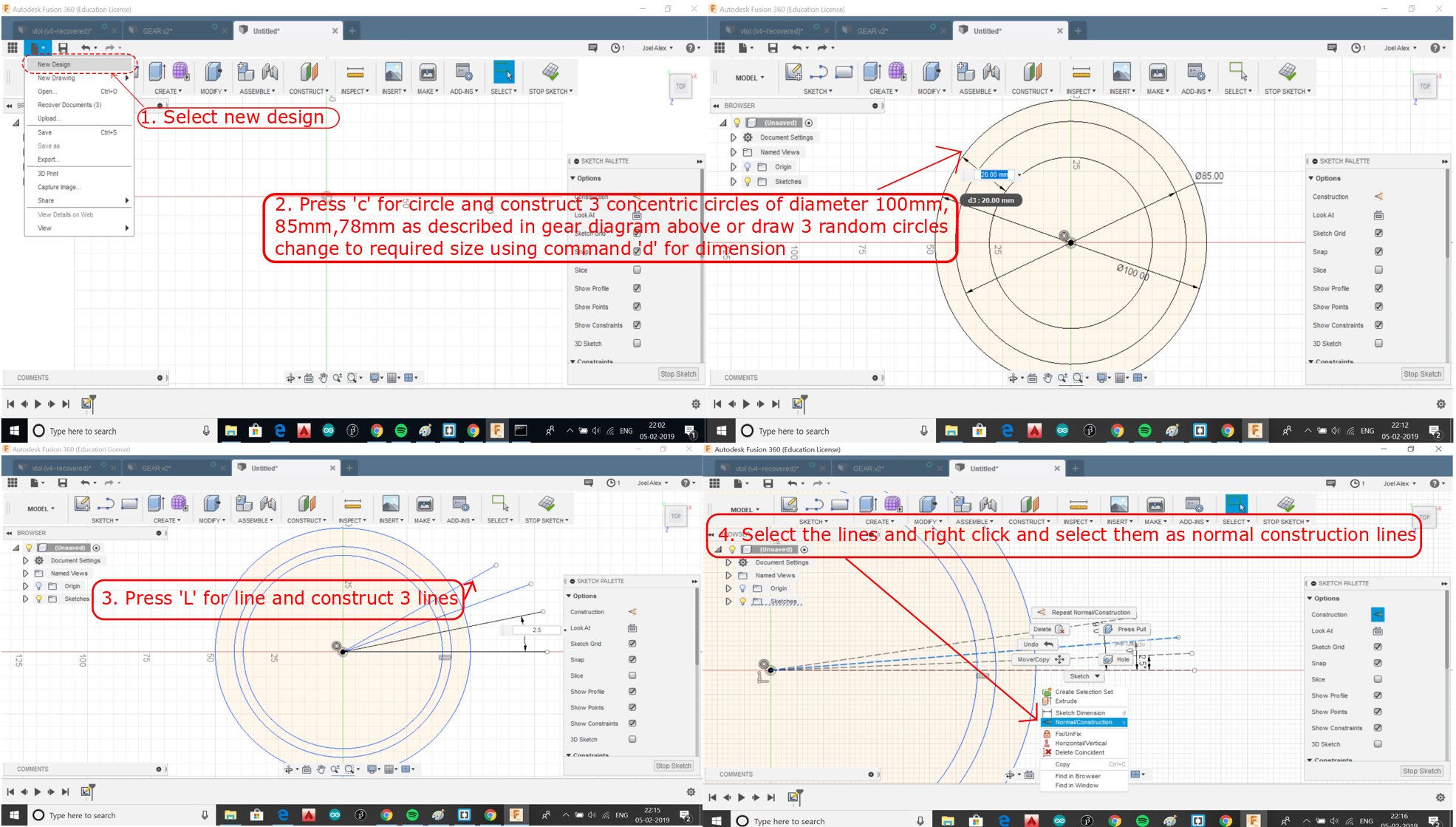The image size is (1456, 827).
Task: Click the Insert image icon in bottom-right window
Action: [x=1118, y=505]
